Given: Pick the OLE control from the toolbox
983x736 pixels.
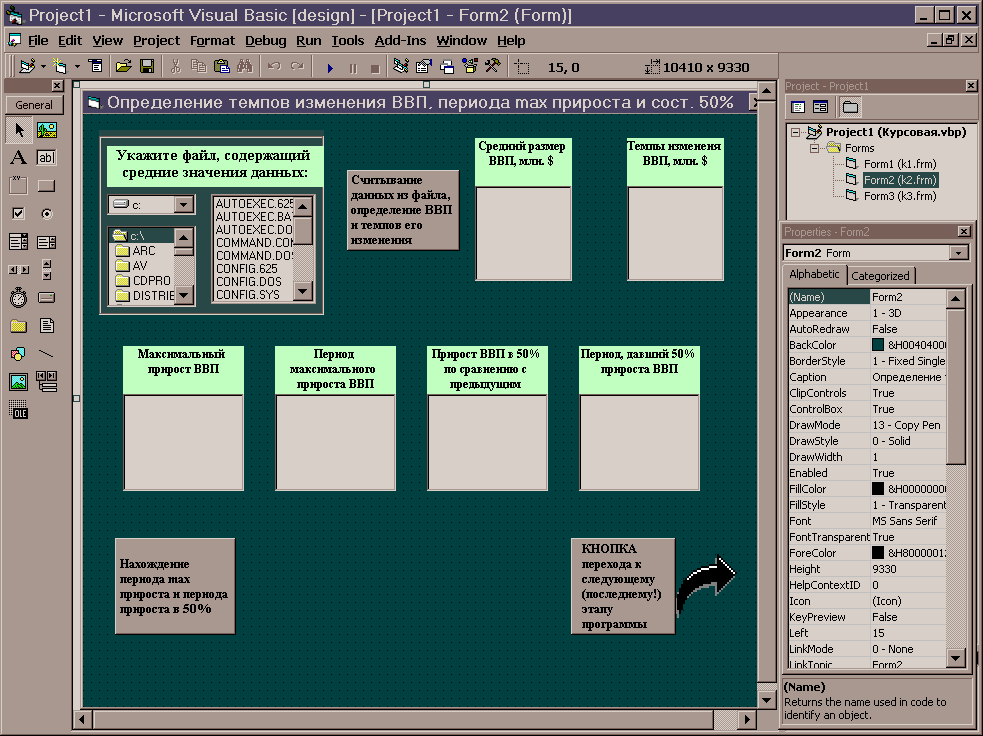Looking at the screenshot, I should [18, 409].
